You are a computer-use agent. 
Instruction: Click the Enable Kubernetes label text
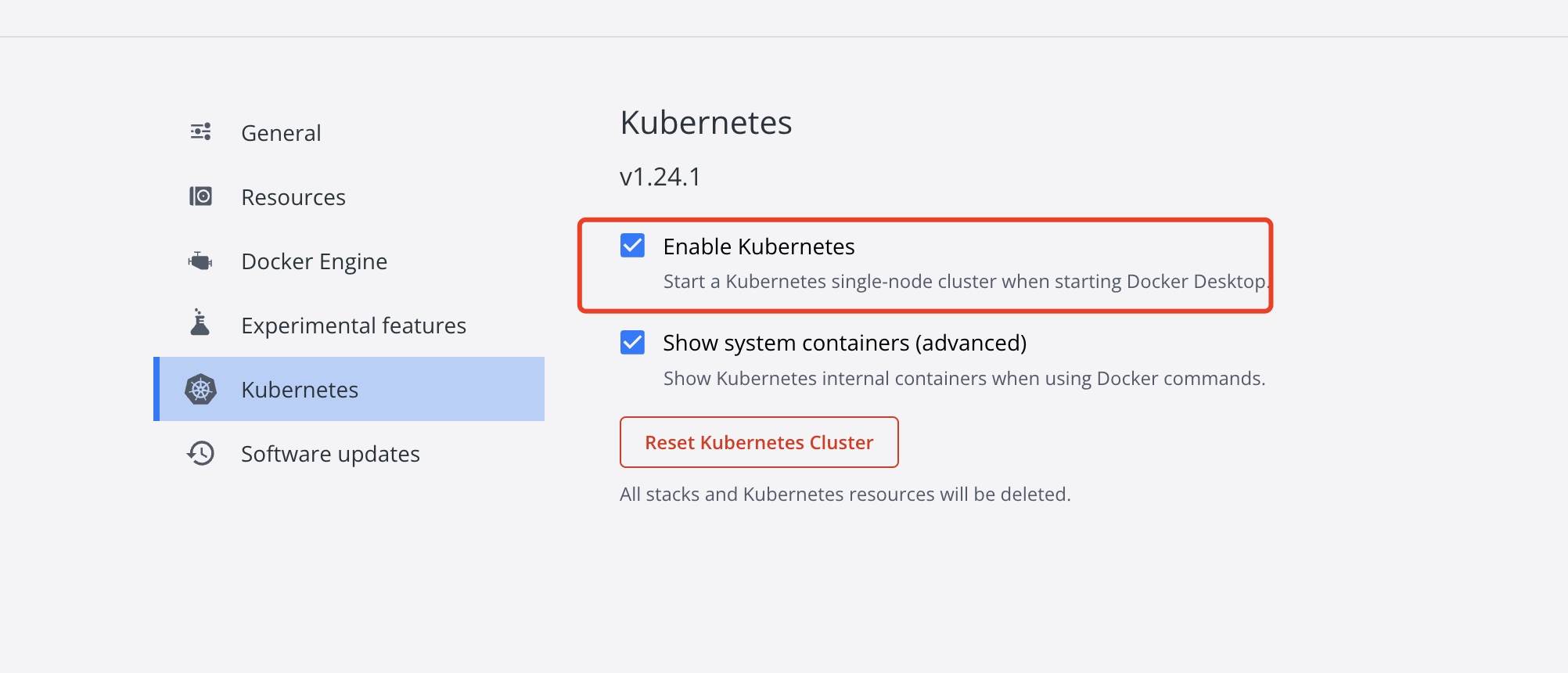pos(759,246)
